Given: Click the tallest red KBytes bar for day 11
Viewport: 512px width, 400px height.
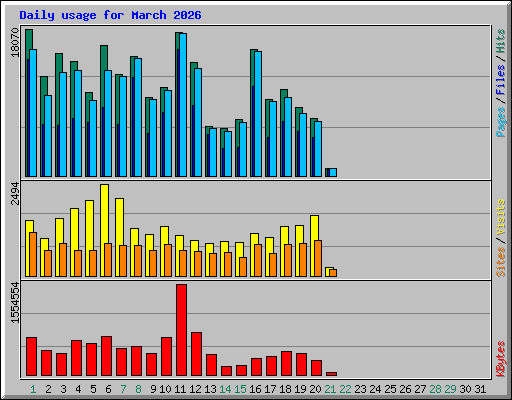Looking at the screenshot, I should pyautogui.click(x=181, y=330).
